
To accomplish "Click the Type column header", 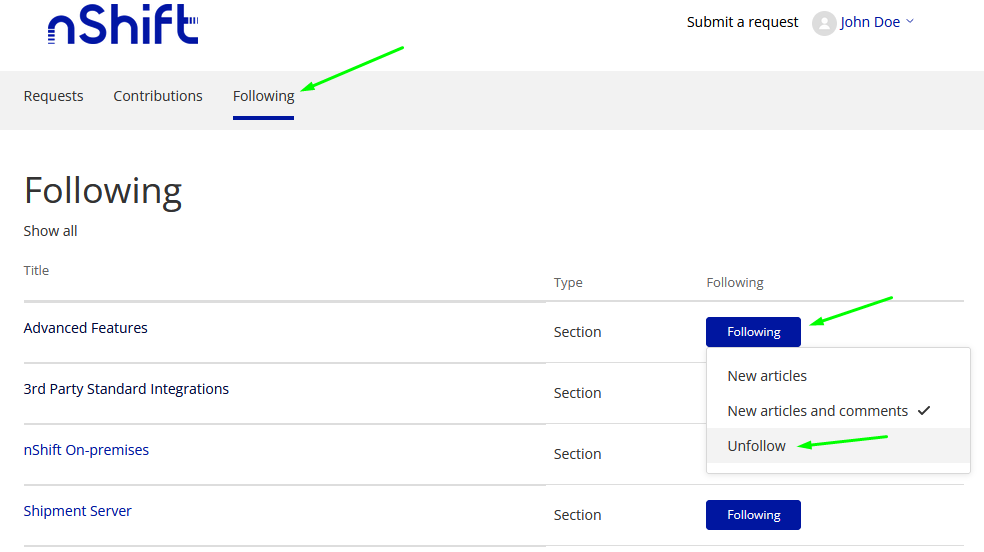I will point(568,283).
